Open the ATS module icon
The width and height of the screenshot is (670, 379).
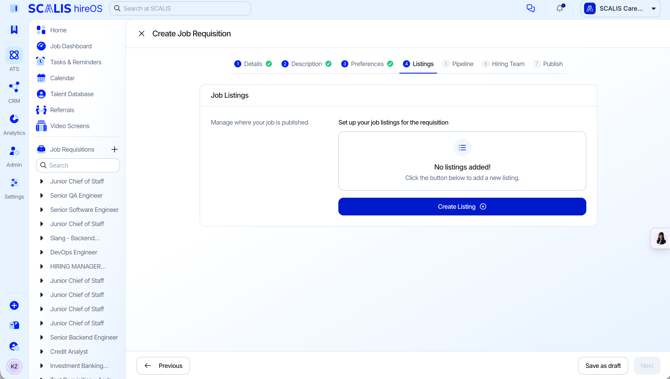14,55
